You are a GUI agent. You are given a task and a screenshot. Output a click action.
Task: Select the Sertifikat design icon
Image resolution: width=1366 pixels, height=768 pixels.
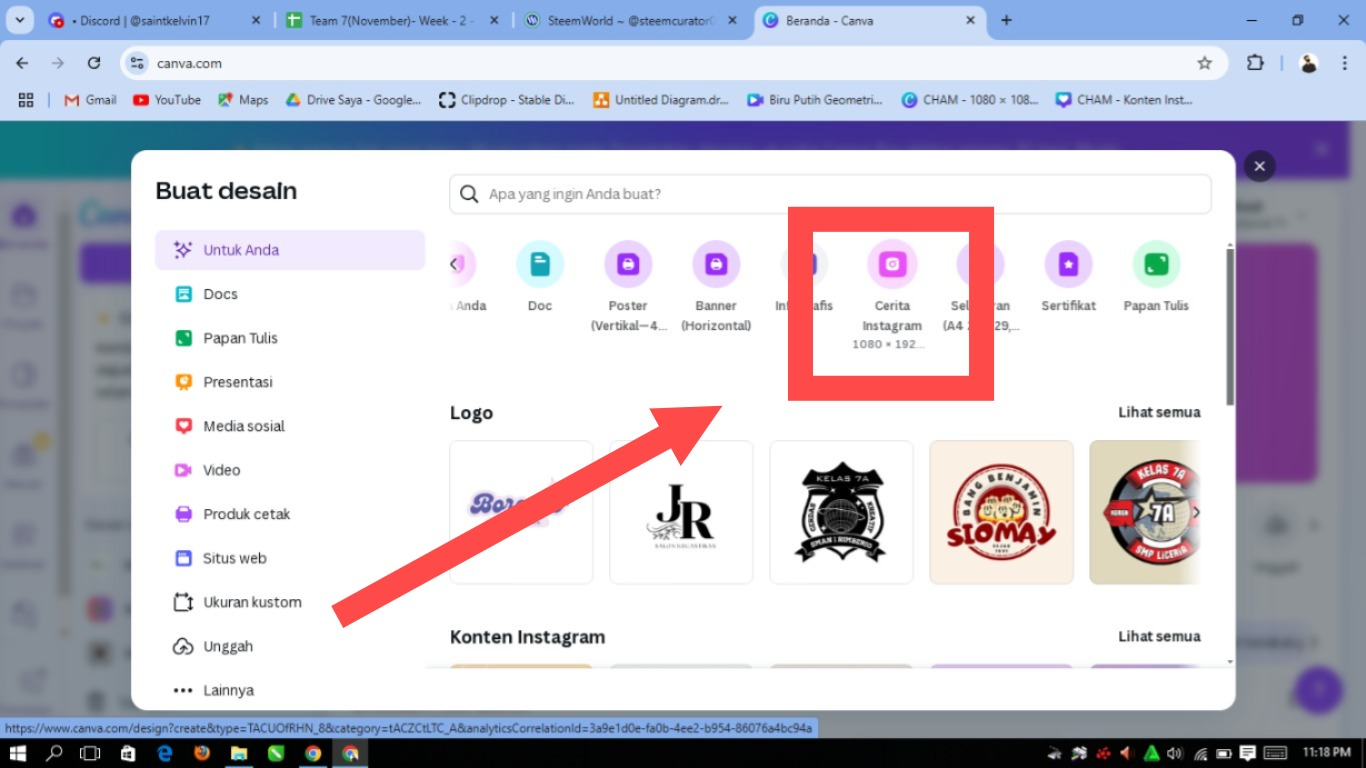point(1068,265)
